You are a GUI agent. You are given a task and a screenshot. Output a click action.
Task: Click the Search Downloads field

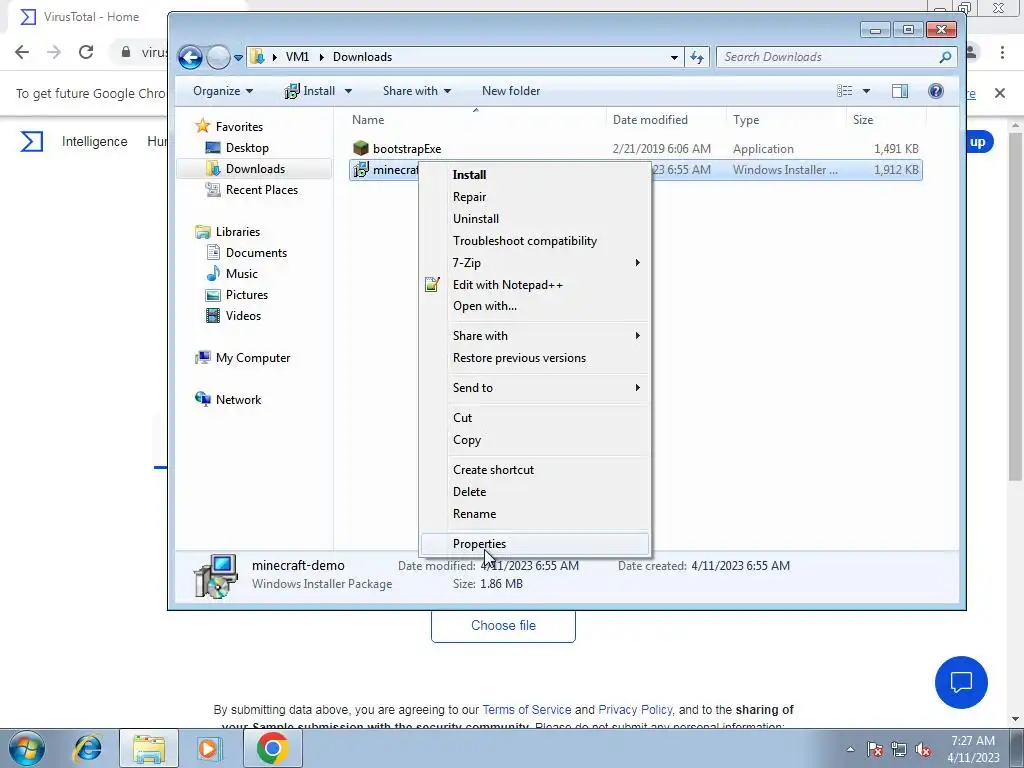point(828,57)
